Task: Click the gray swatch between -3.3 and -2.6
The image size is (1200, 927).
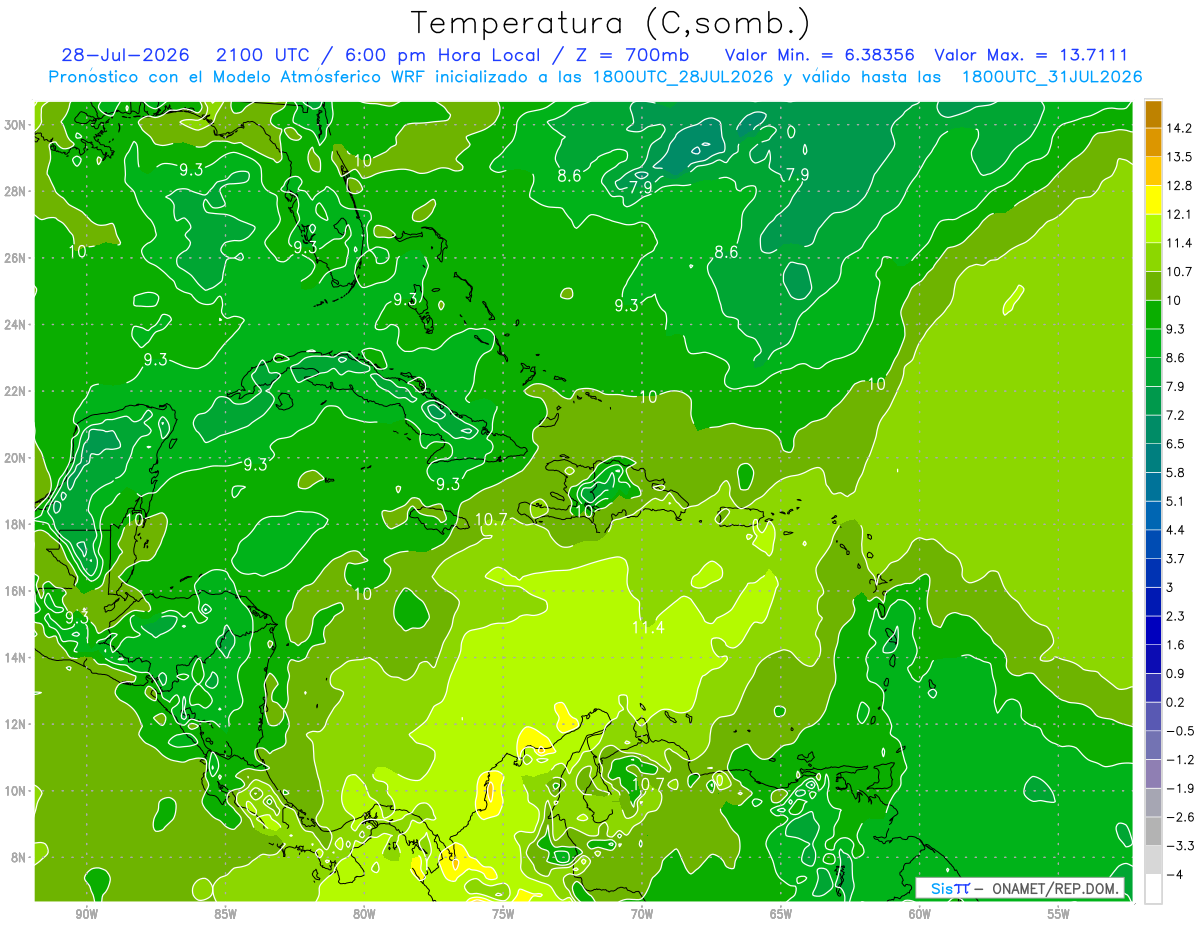Action: 1153,831
